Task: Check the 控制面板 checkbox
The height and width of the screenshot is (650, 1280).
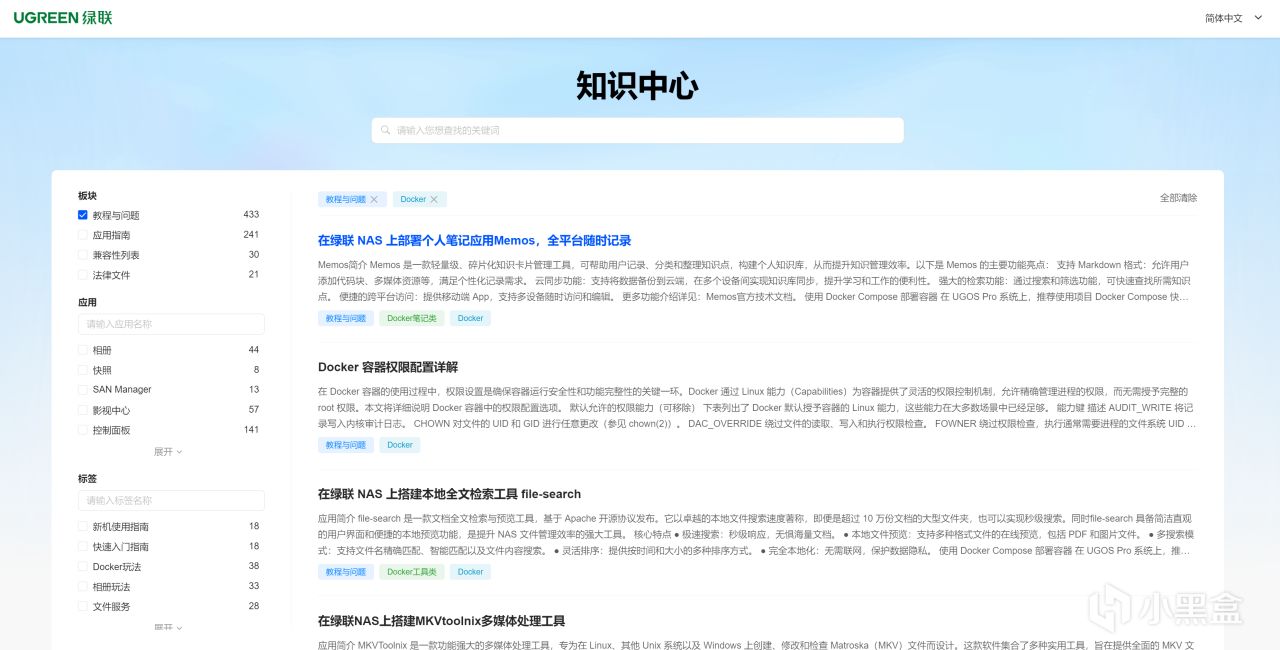Action: tap(83, 430)
